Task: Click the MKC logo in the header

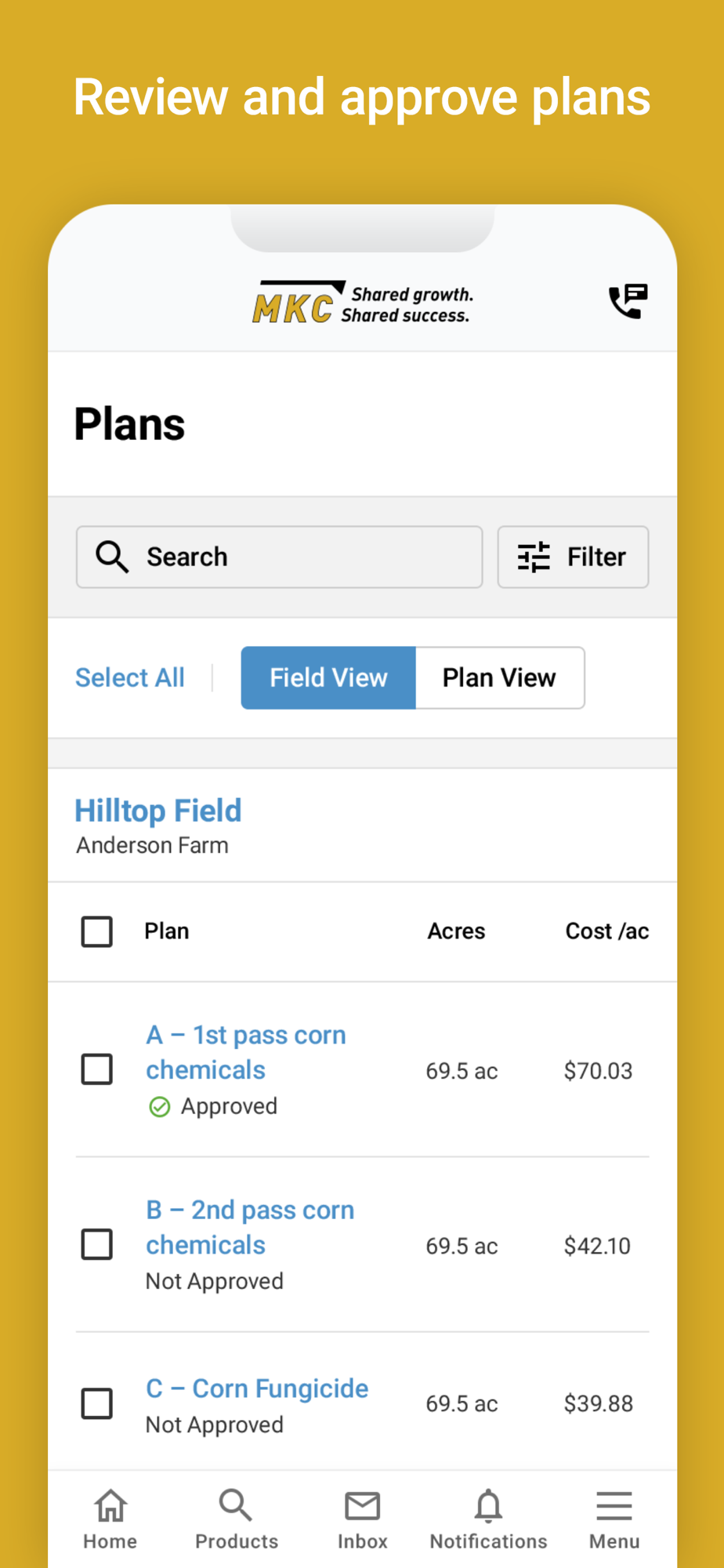Action: (363, 303)
